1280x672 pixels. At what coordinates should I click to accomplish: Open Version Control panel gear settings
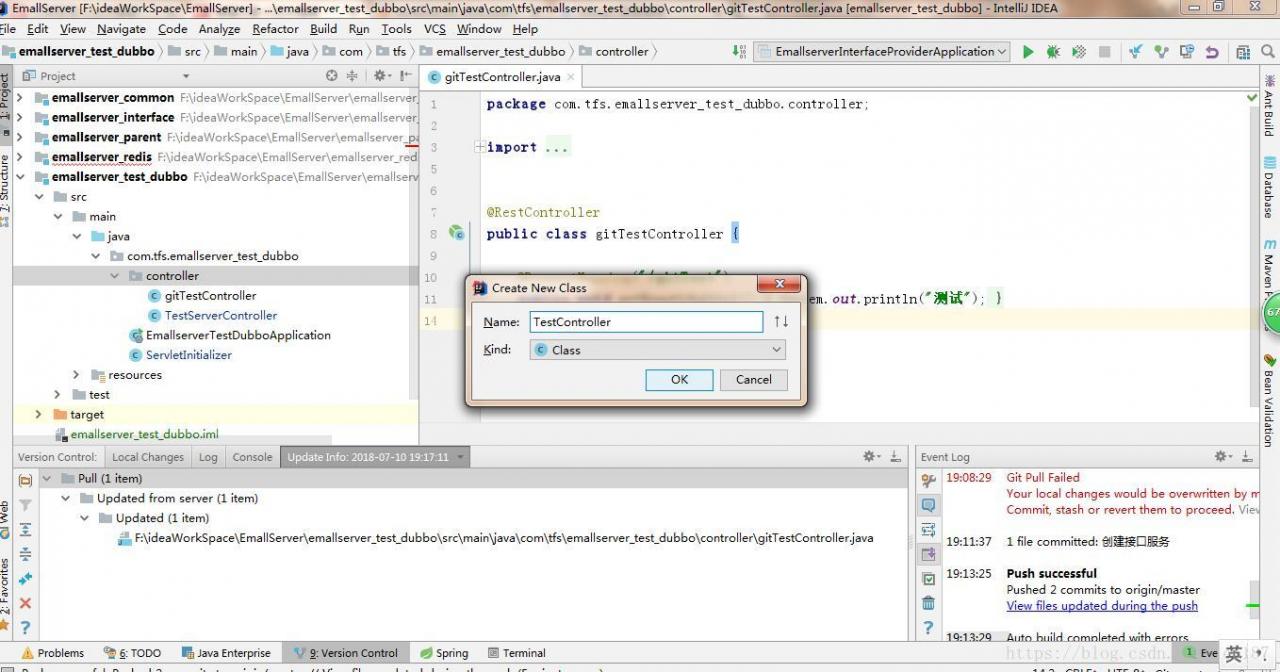click(872, 456)
